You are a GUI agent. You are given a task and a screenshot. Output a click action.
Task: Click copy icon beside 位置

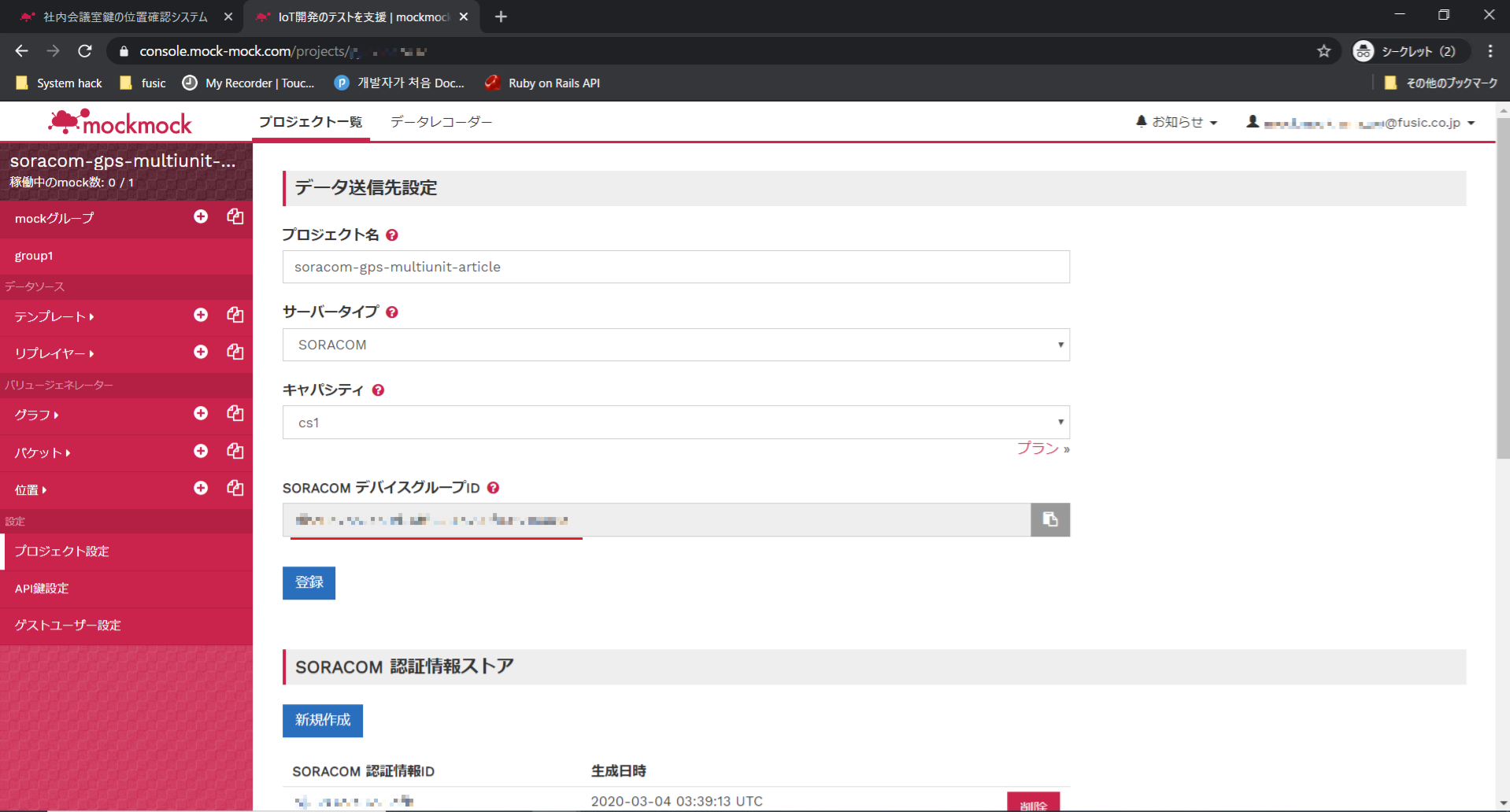click(235, 488)
